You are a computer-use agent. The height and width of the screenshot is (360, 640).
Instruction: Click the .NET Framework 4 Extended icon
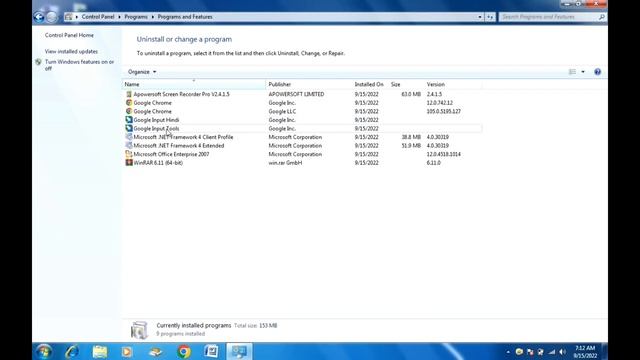coord(129,146)
